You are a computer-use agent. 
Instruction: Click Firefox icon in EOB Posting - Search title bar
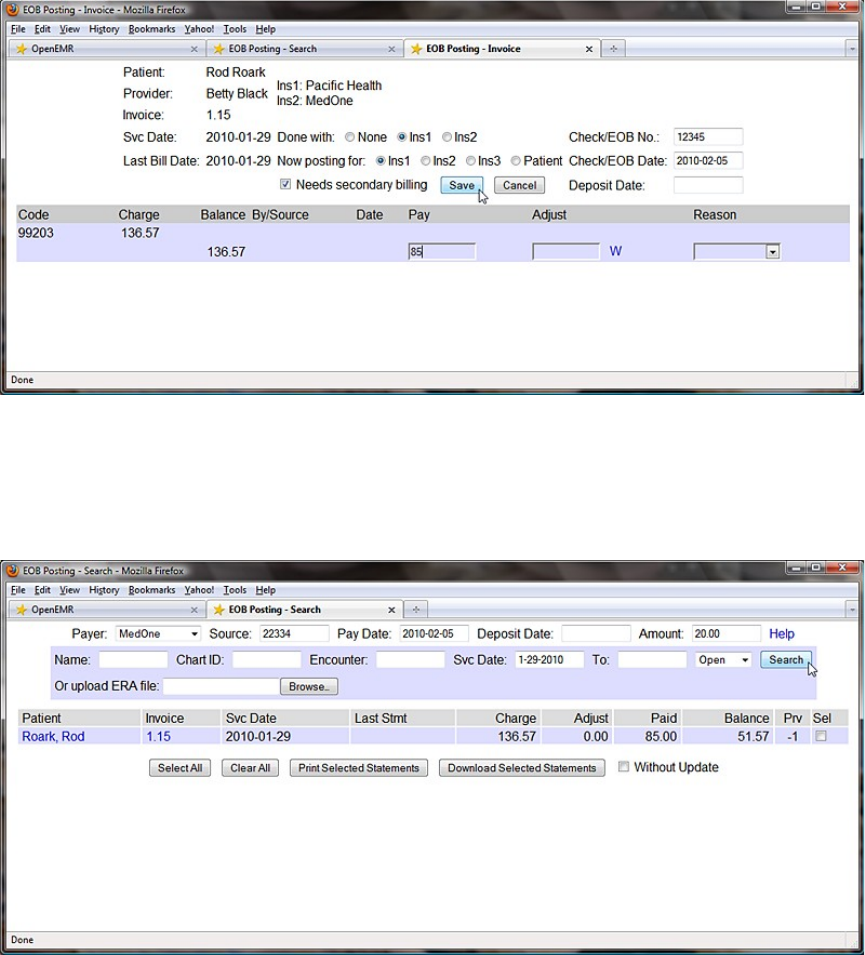(x=12, y=571)
